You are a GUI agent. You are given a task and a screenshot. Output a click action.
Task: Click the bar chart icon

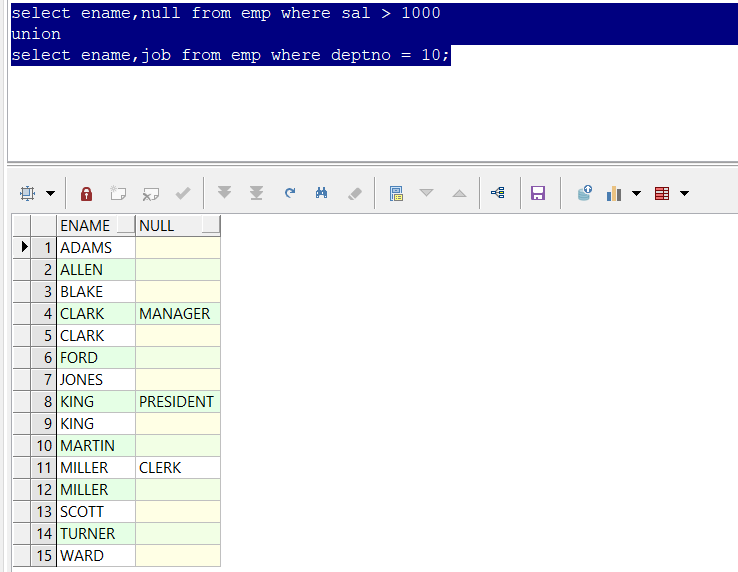(614, 193)
